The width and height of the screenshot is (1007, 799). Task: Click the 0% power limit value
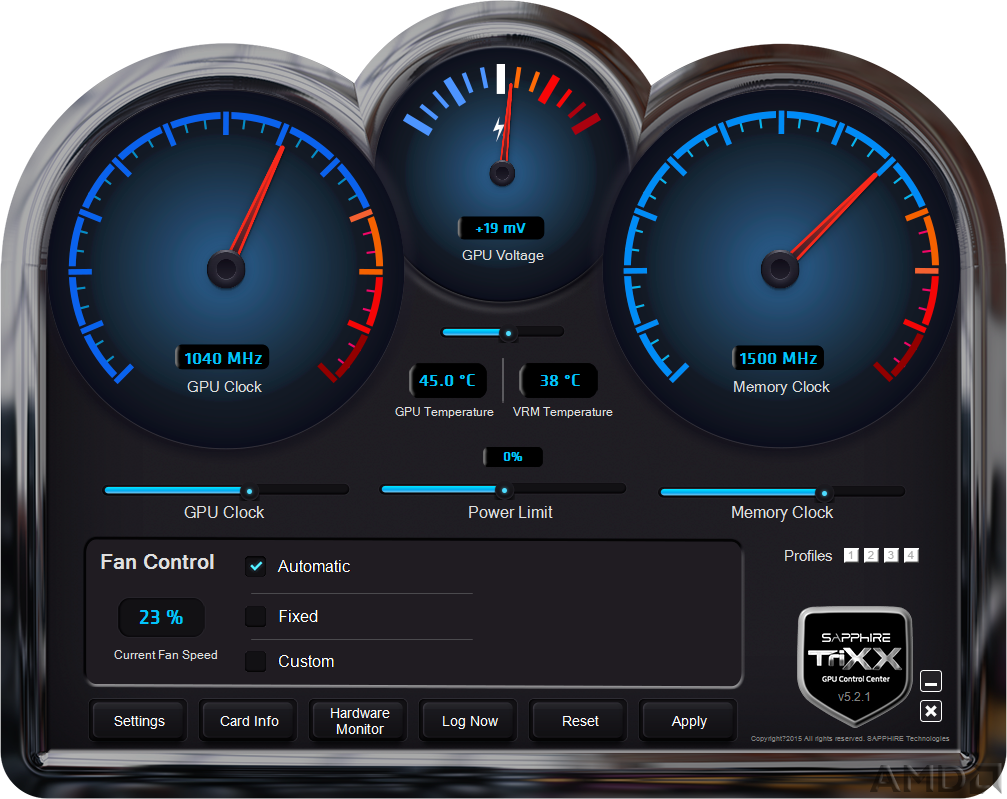click(x=512, y=457)
